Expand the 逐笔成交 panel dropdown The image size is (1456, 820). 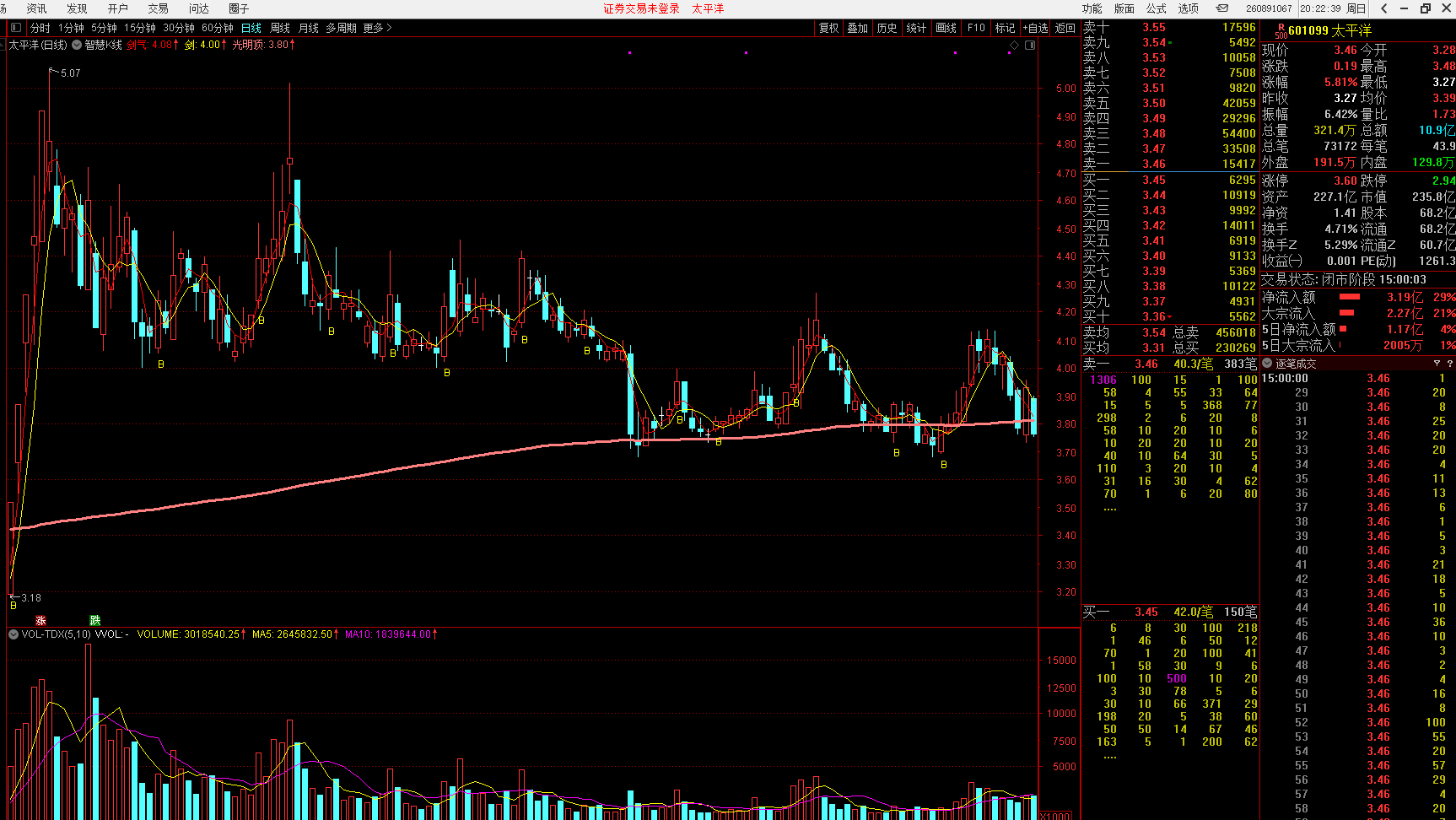(1267, 364)
